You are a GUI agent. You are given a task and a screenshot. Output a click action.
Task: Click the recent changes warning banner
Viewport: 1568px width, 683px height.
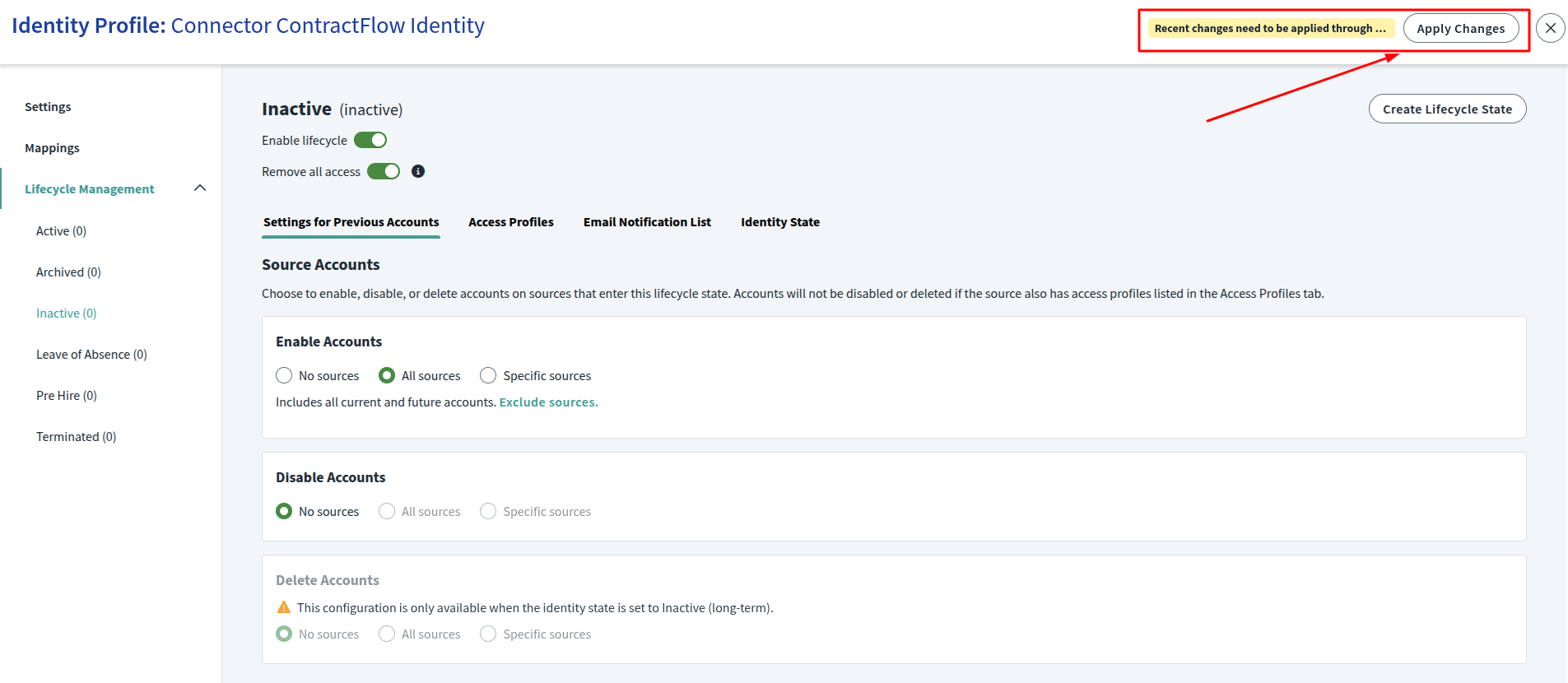point(1270,28)
